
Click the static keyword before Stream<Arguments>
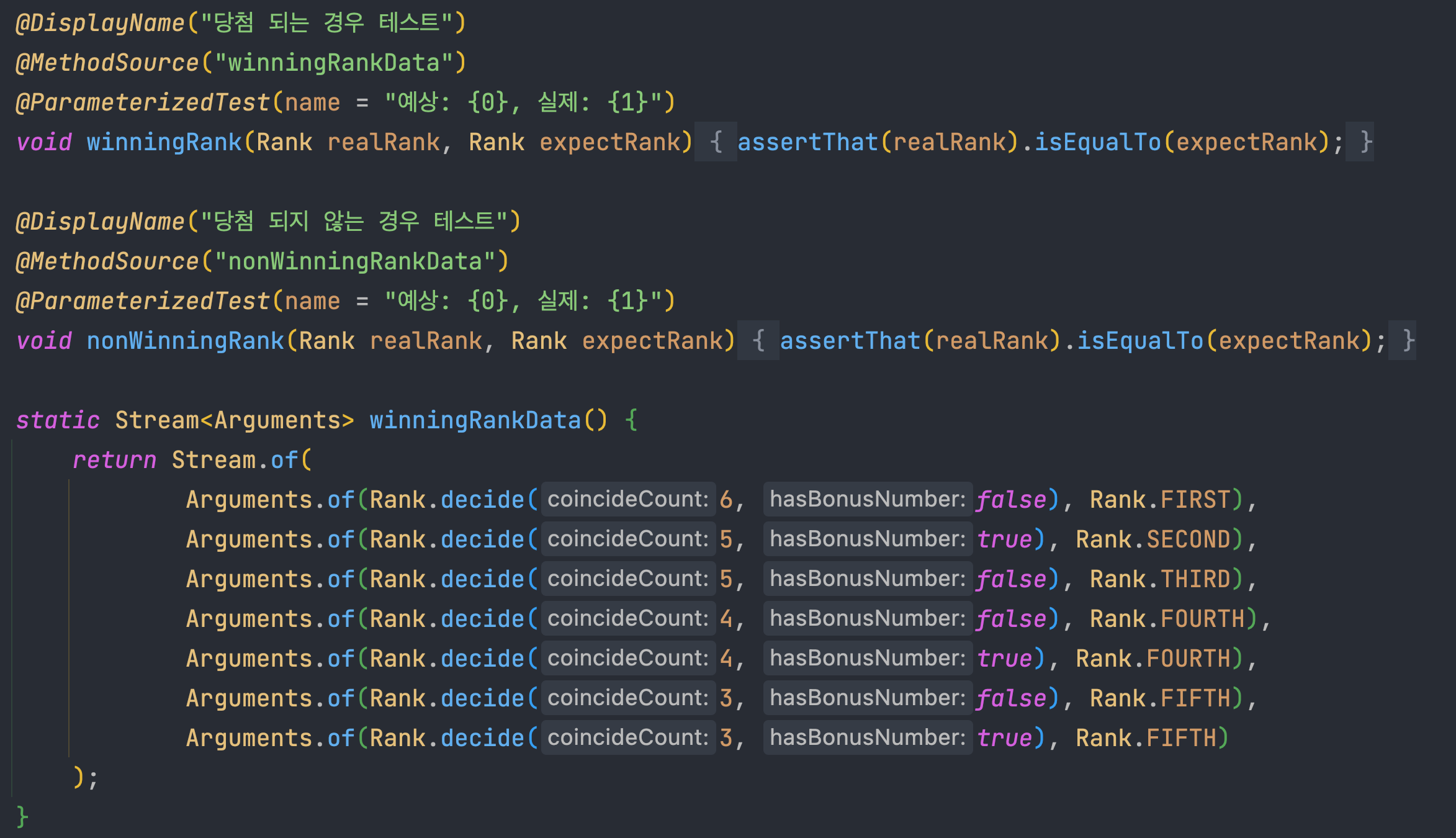[58, 420]
